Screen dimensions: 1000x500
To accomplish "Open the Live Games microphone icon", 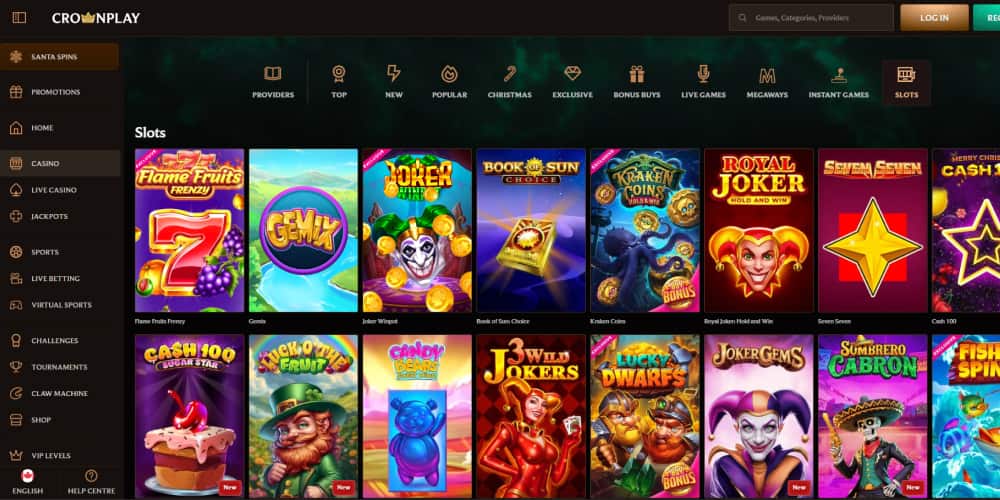I will 703,74.
